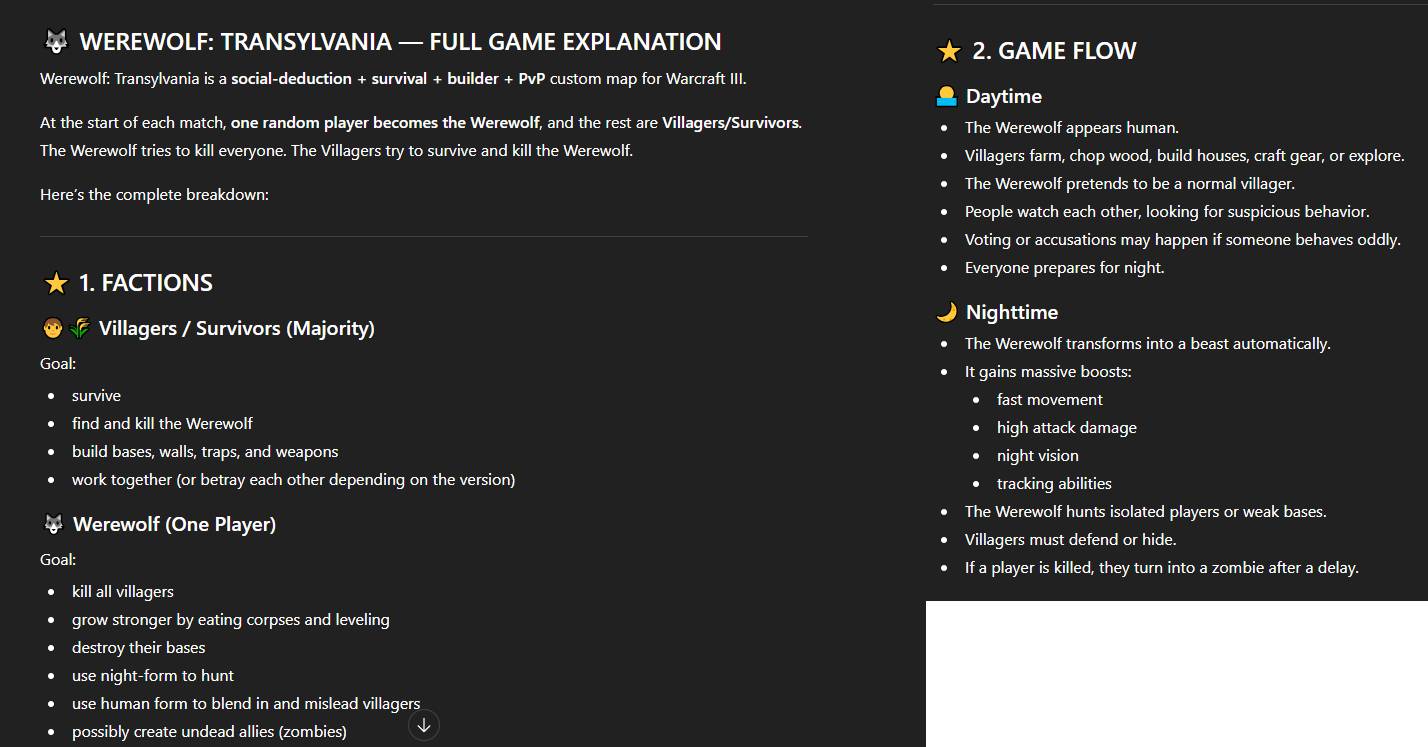Screen dimensions: 1428x747
Task: Click the wheat emoji beside Villagers / Survivors
Action: click(x=79, y=328)
